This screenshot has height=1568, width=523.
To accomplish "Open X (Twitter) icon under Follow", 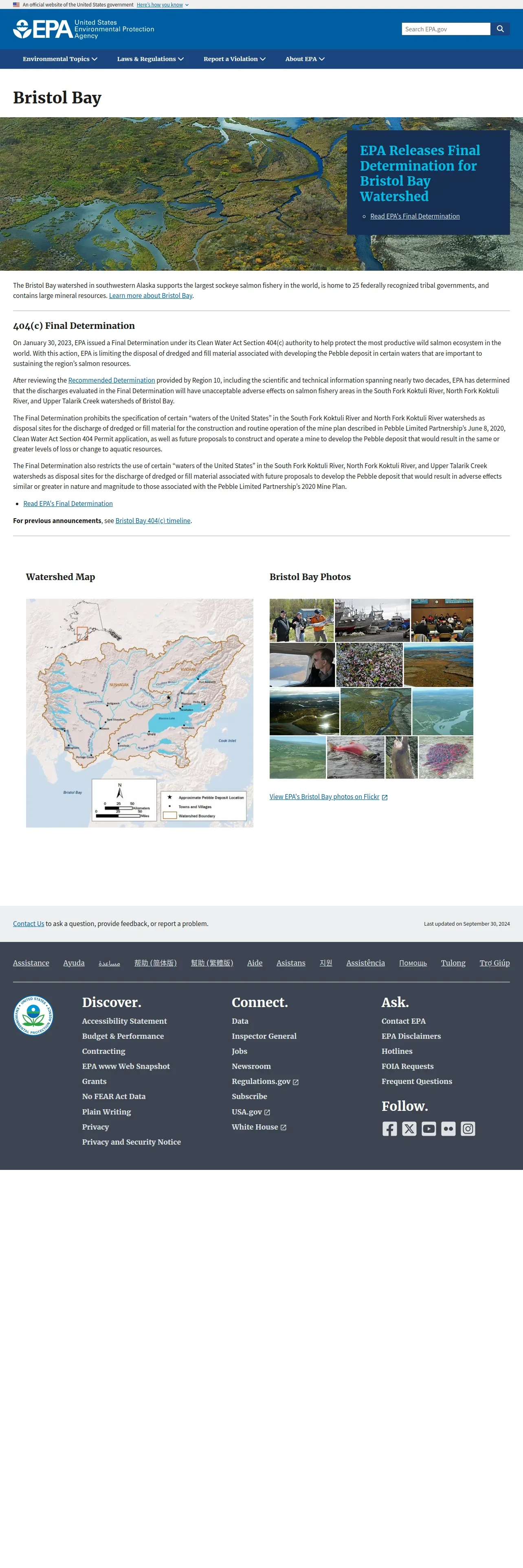I will [409, 1128].
